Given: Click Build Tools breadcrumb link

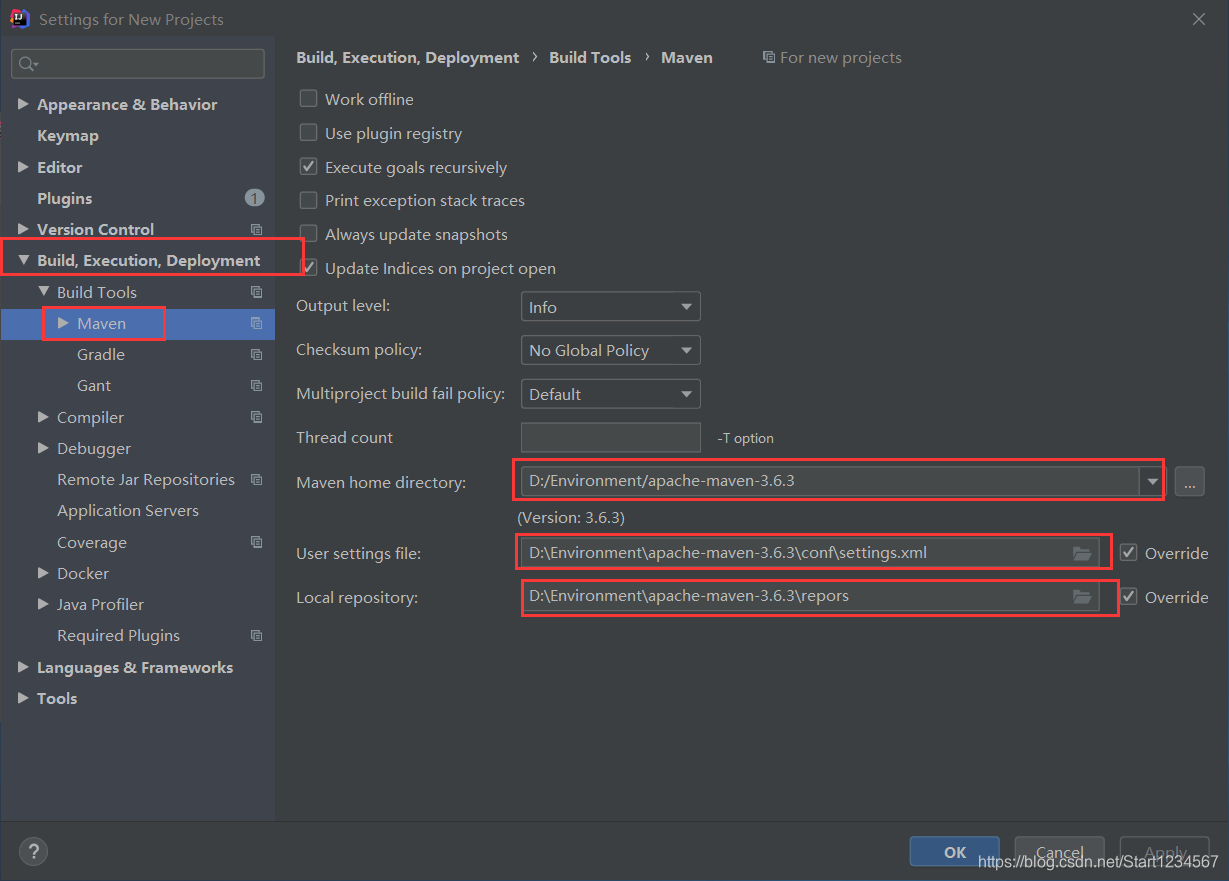Looking at the screenshot, I should (590, 58).
